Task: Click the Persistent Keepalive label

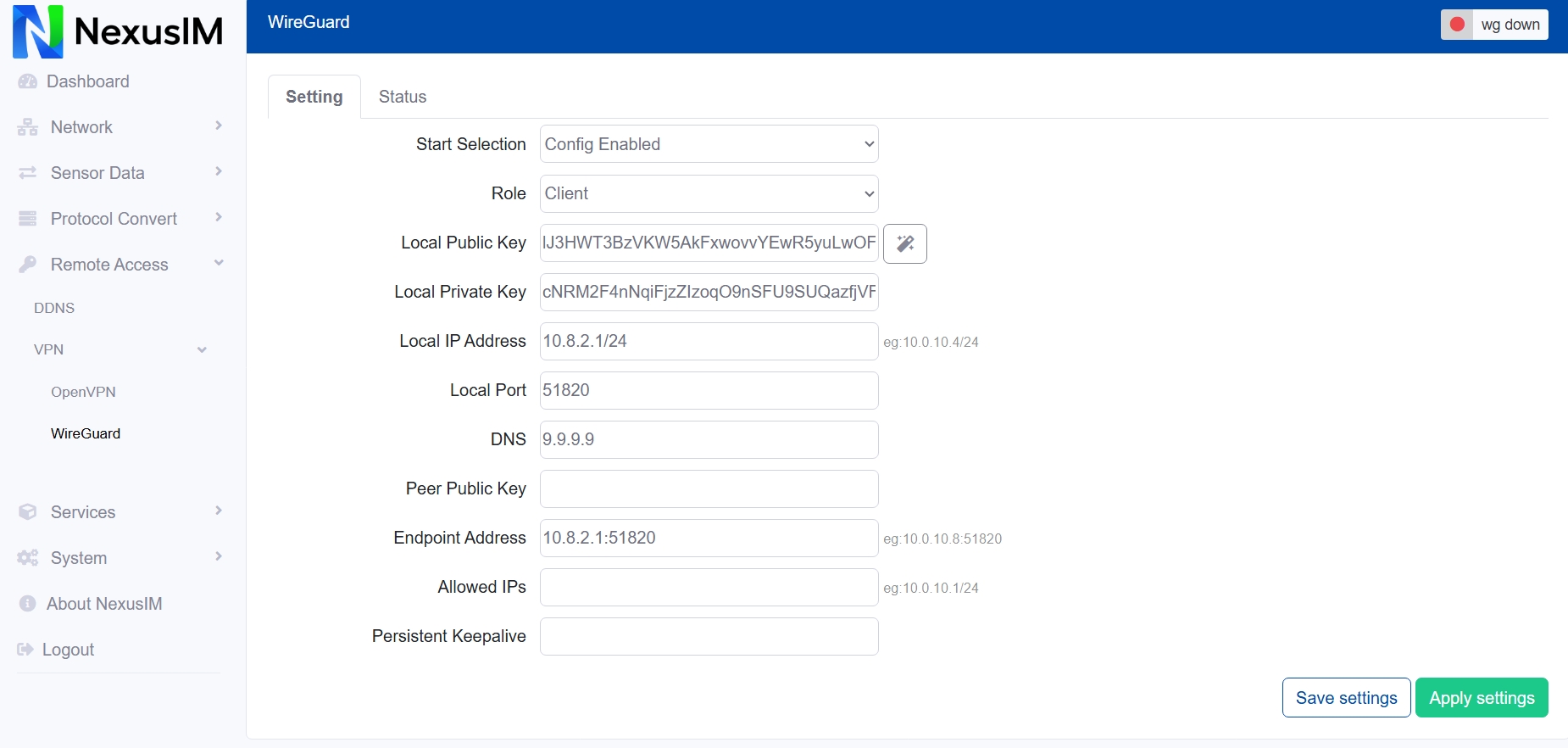Action: (449, 636)
